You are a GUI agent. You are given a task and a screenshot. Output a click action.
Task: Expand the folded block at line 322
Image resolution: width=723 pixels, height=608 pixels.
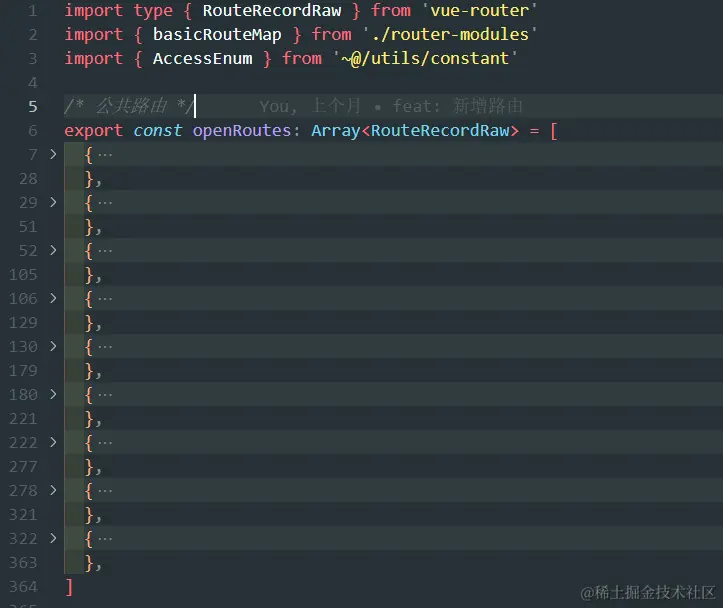click(x=53, y=538)
